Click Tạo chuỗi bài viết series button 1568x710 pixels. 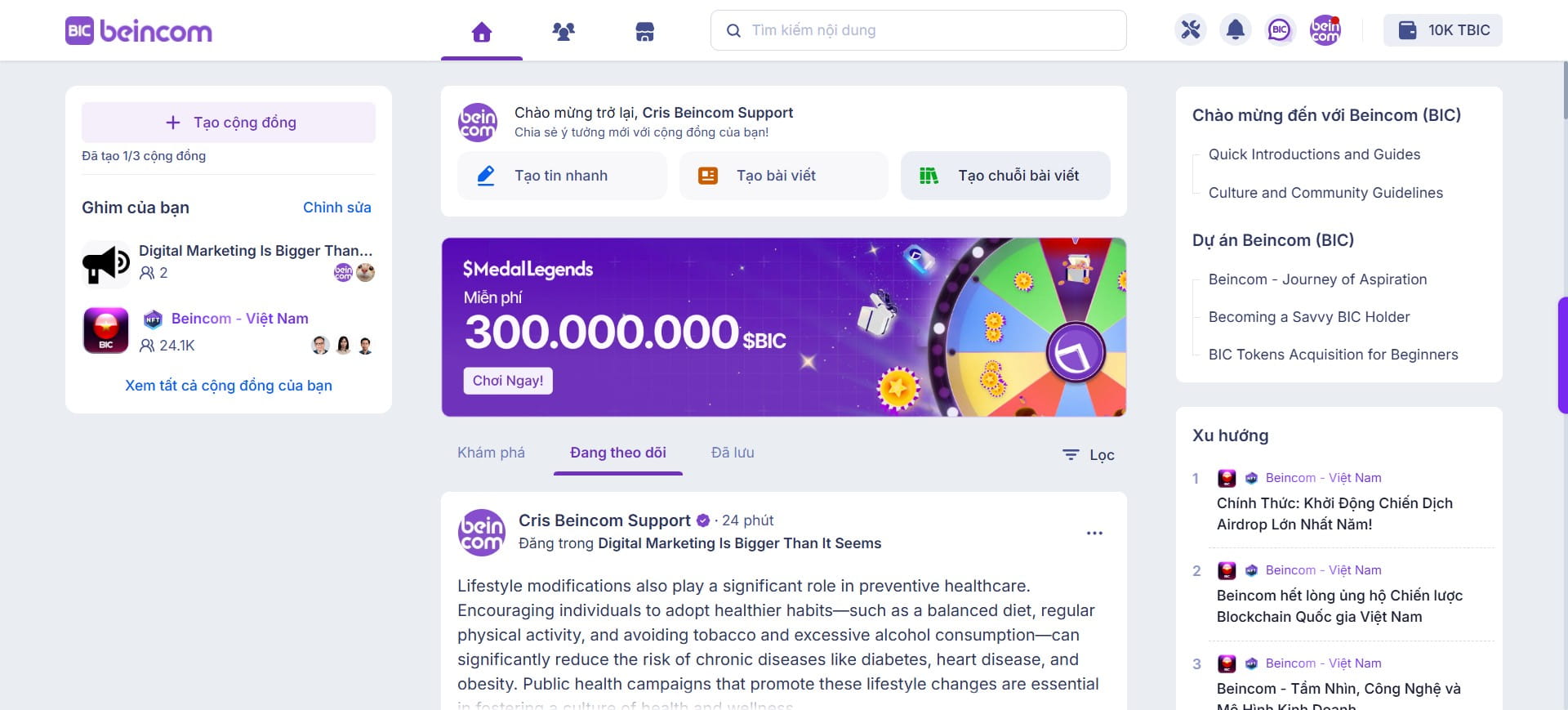pyautogui.click(x=1005, y=176)
